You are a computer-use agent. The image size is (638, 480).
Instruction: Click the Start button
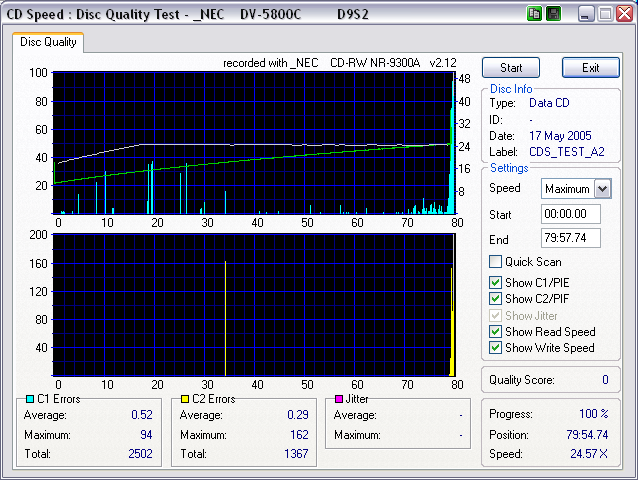pyautogui.click(x=511, y=68)
